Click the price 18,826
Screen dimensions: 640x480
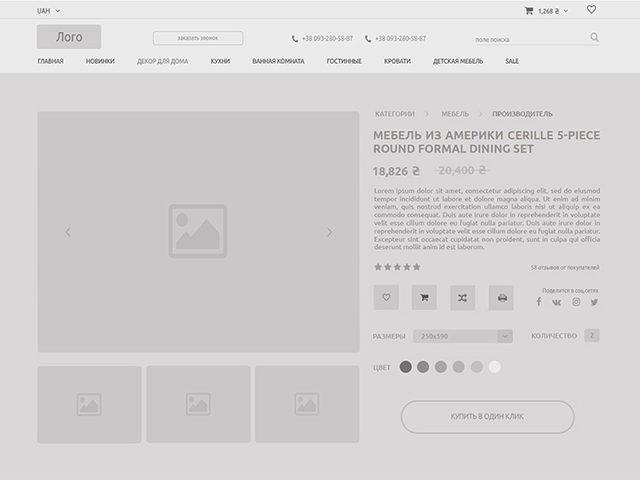pos(396,171)
